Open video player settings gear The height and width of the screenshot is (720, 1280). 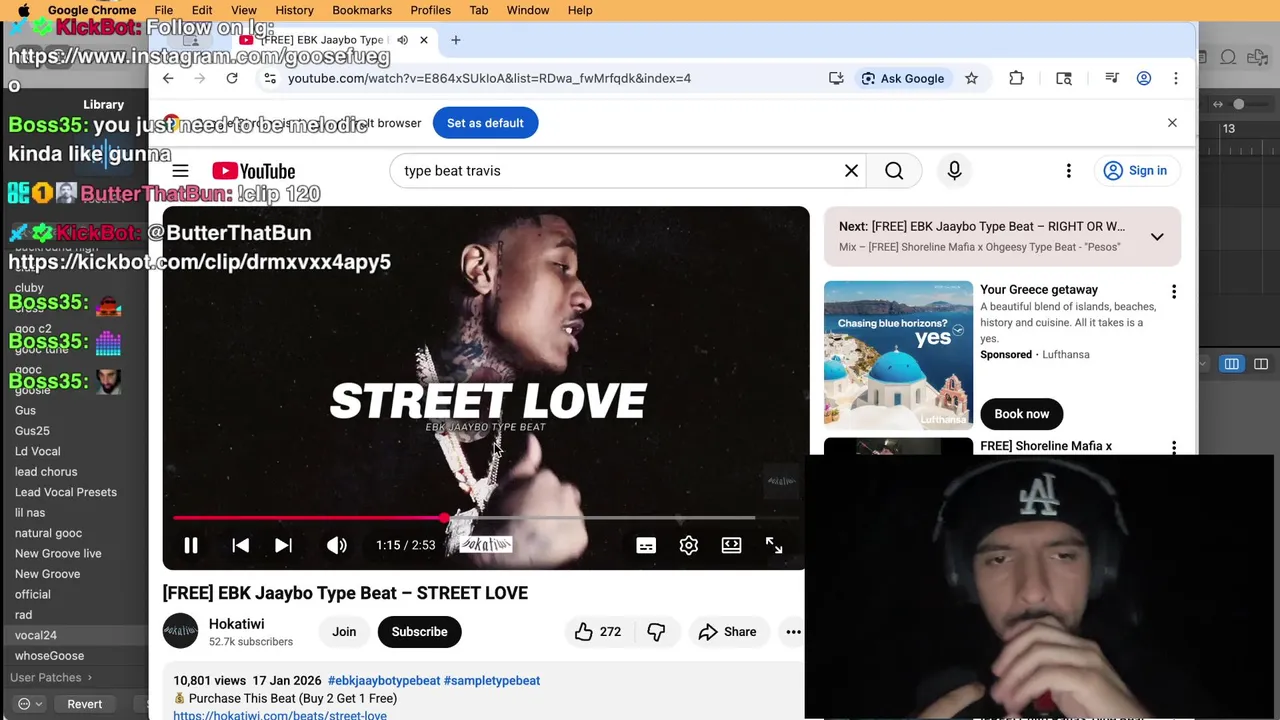(689, 545)
